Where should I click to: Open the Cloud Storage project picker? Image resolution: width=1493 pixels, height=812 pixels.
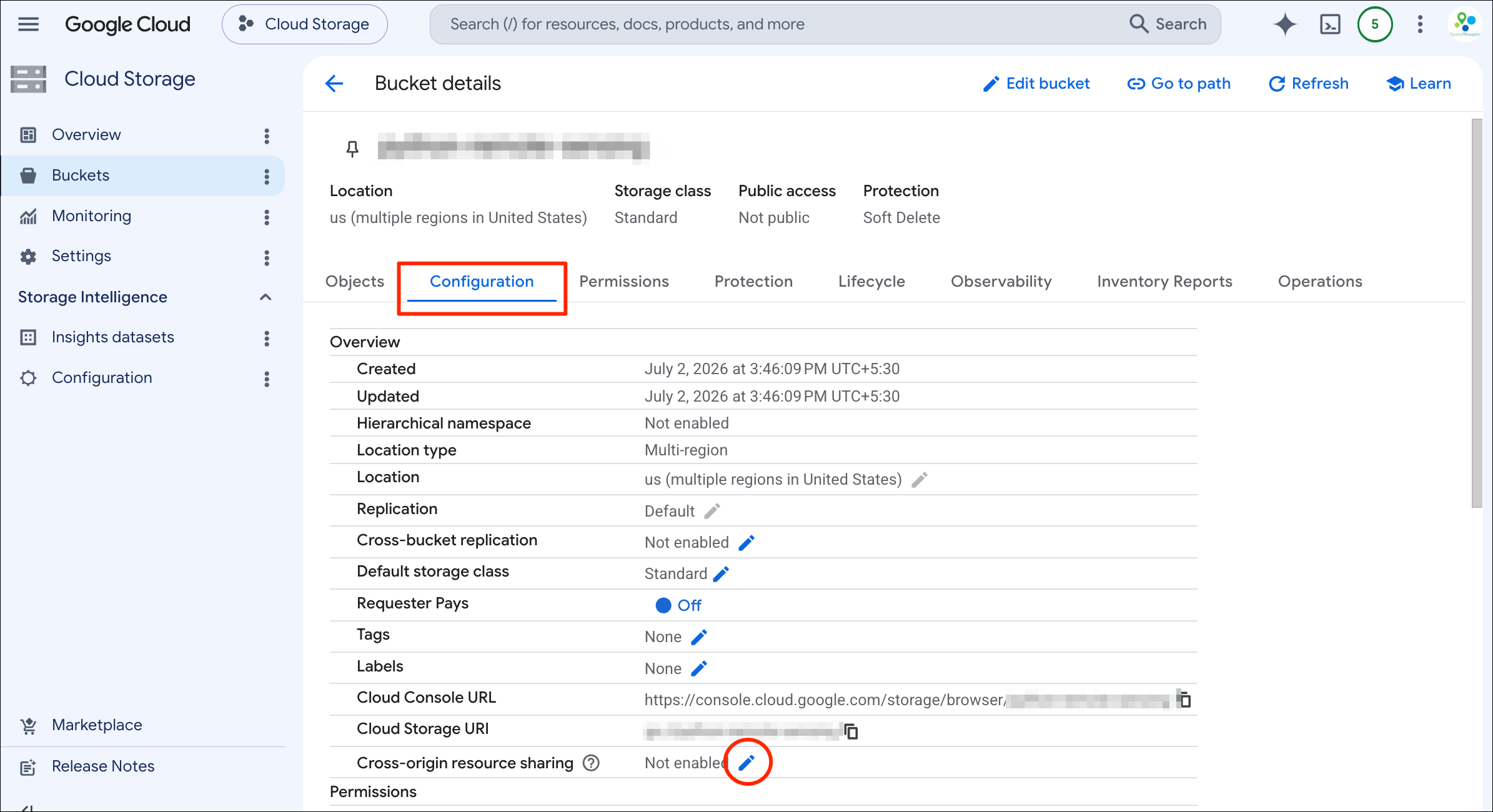[305, 24]
